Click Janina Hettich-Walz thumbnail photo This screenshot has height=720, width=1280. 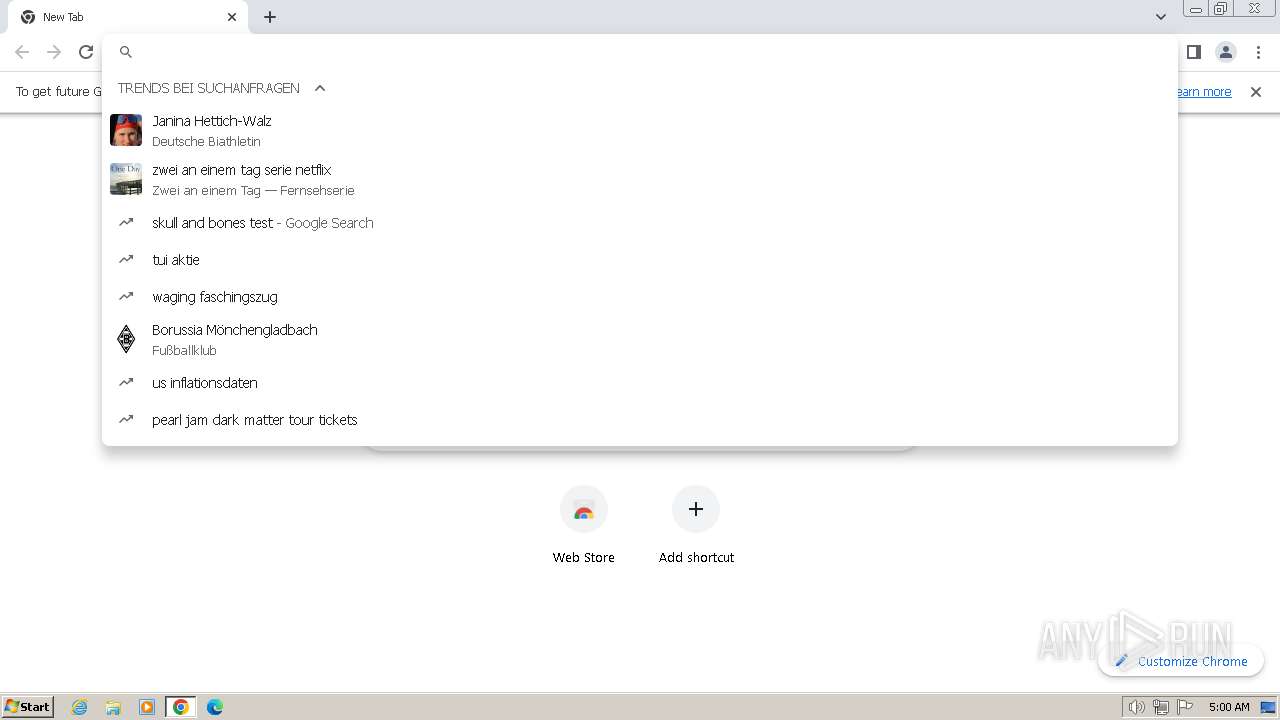tap(126, 130)
